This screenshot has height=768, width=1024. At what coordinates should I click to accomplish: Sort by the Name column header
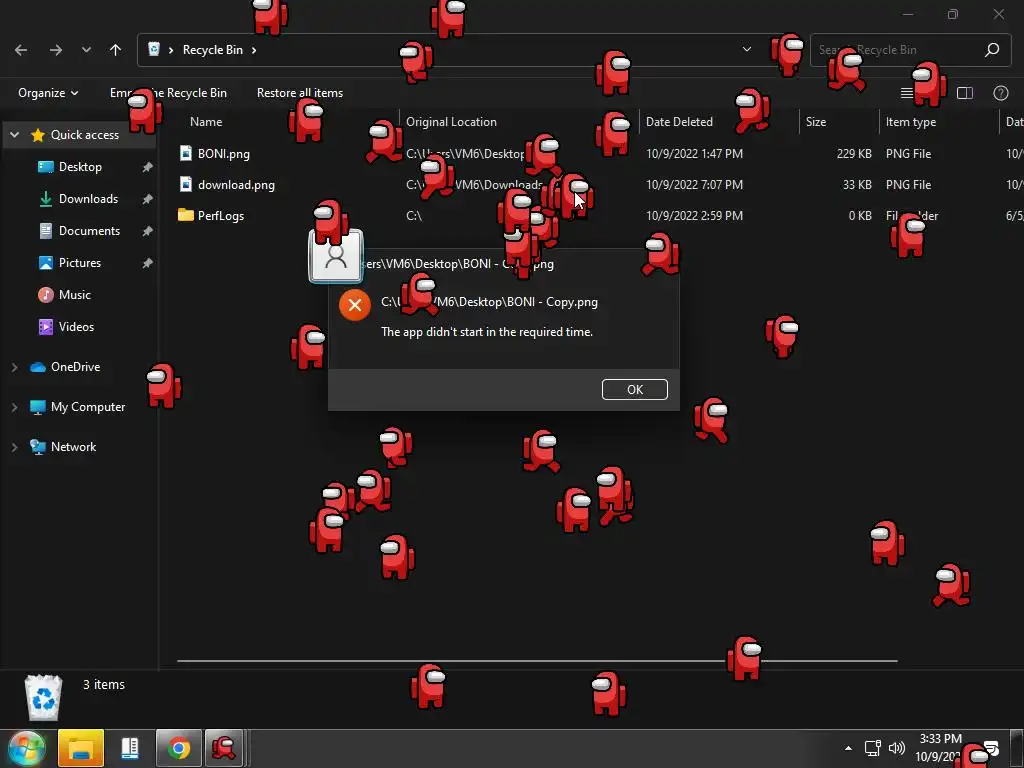coord(206,121)
